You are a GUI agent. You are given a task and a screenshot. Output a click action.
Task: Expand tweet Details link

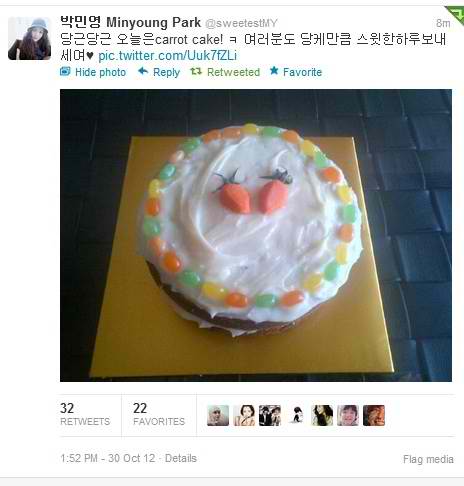point(181,458)
